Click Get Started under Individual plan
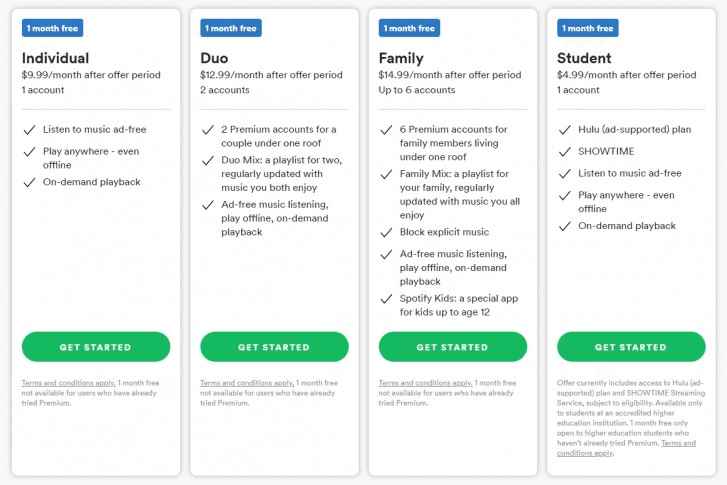 [x=96, y=347]
